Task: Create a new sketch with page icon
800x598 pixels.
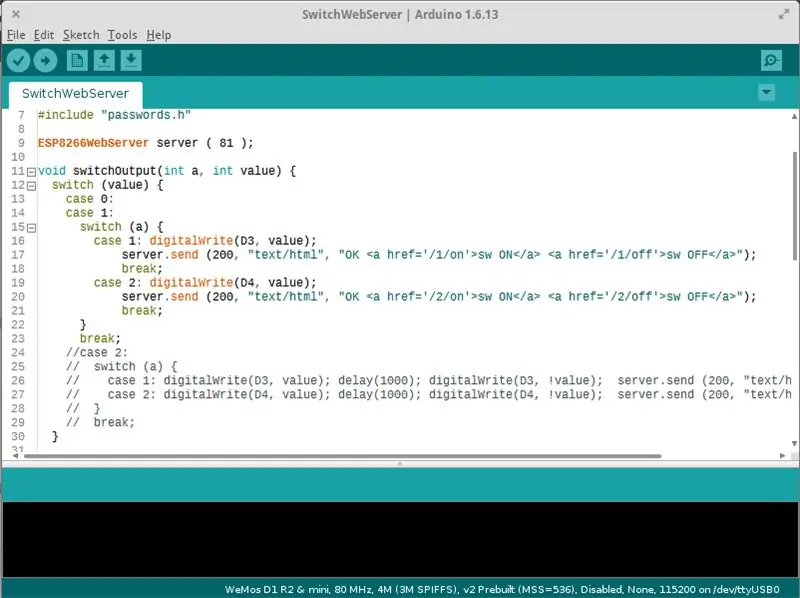Action: (77, 61)
